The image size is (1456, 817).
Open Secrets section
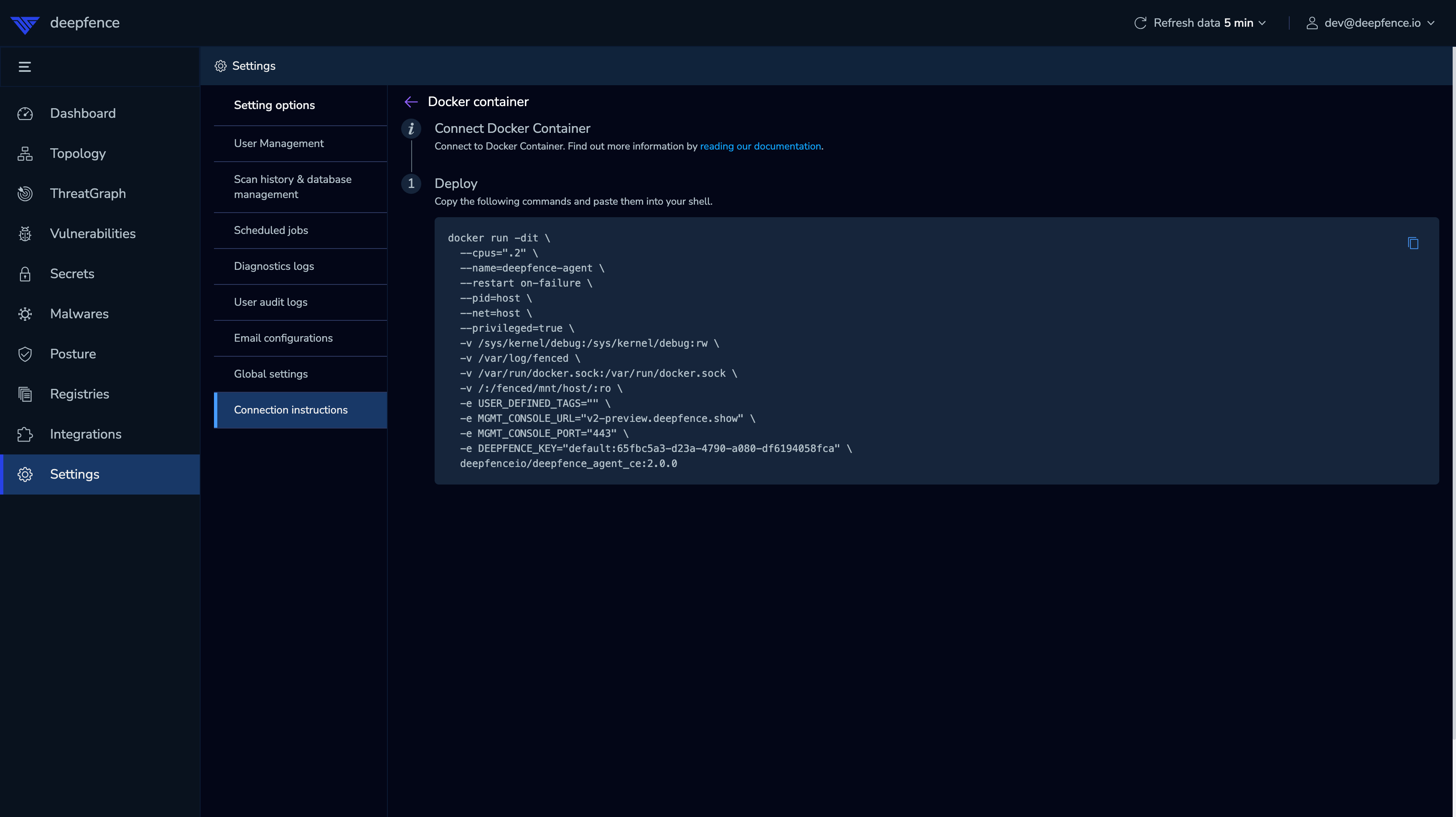tap(100, 274)
